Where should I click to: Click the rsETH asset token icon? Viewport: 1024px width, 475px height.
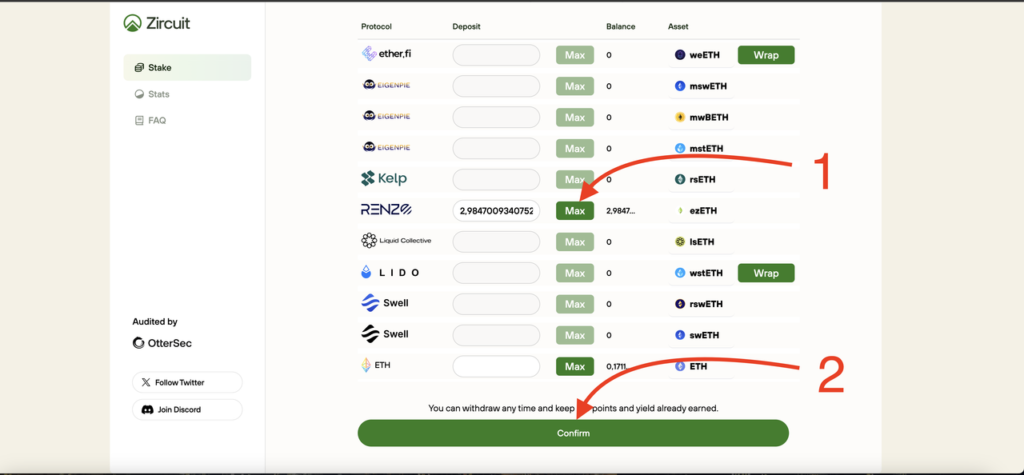680,180
